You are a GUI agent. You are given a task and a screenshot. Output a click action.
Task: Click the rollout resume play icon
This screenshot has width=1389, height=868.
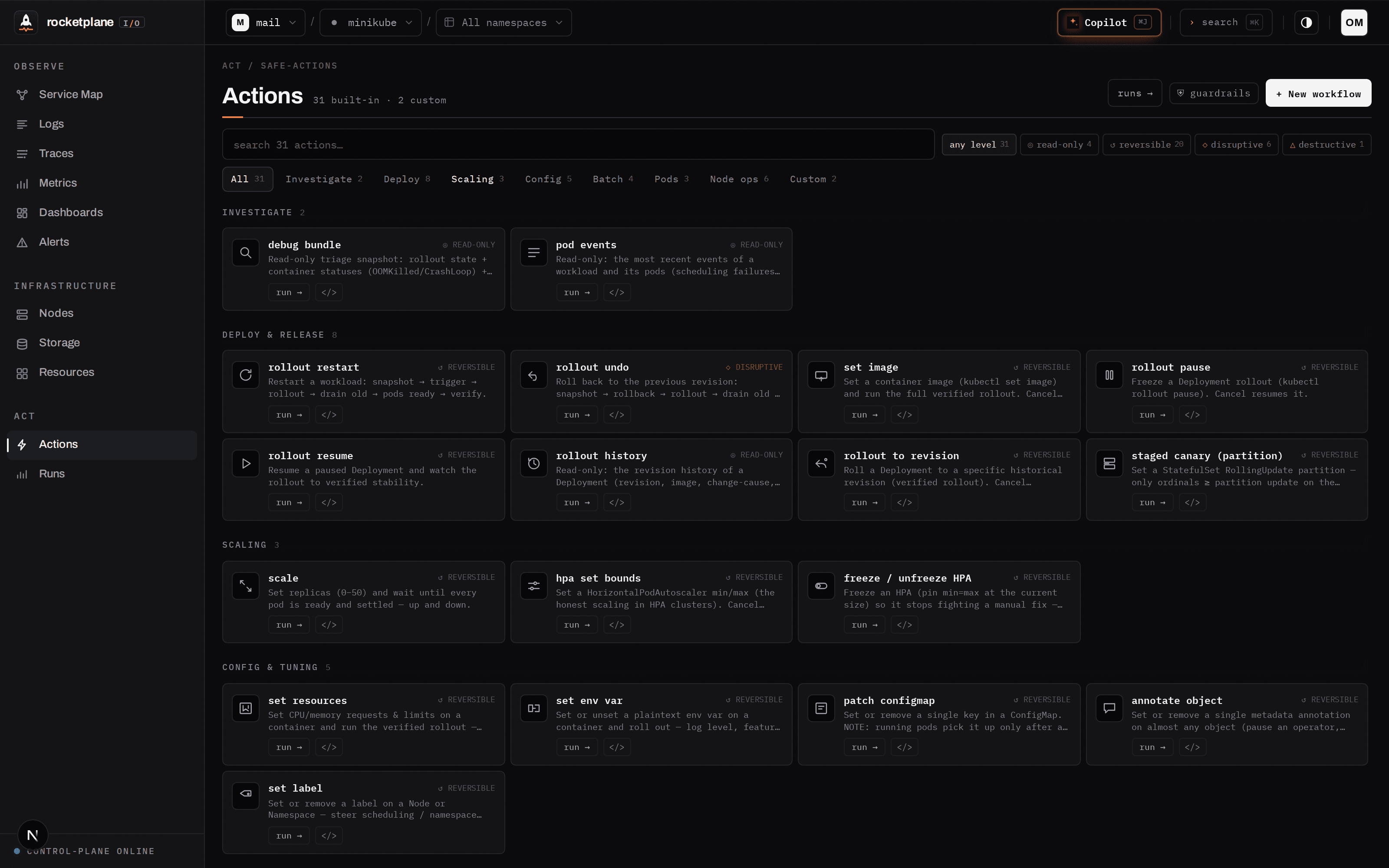[246, 463]
